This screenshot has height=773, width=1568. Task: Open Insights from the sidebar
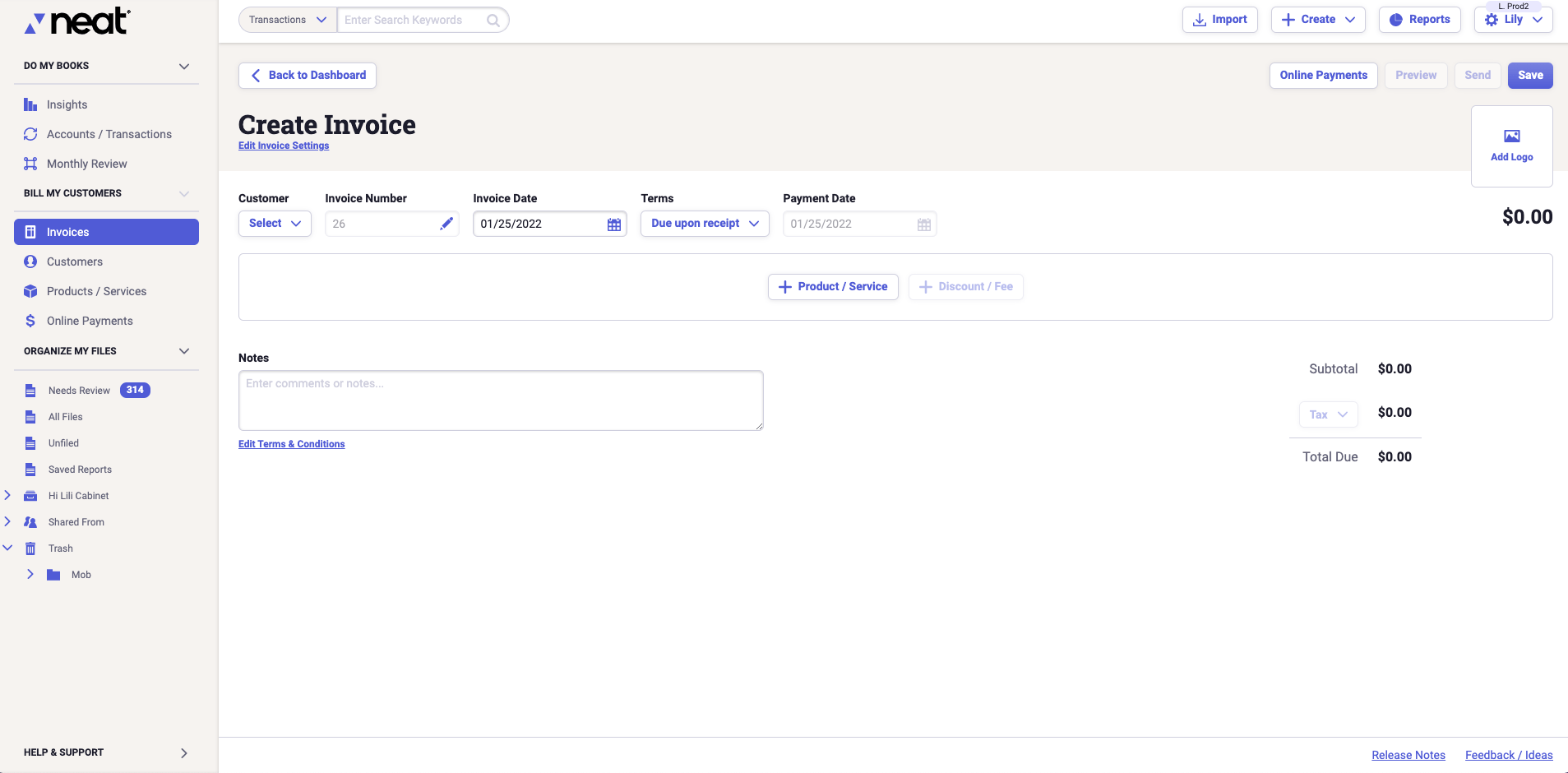click(x=67, y=104)
